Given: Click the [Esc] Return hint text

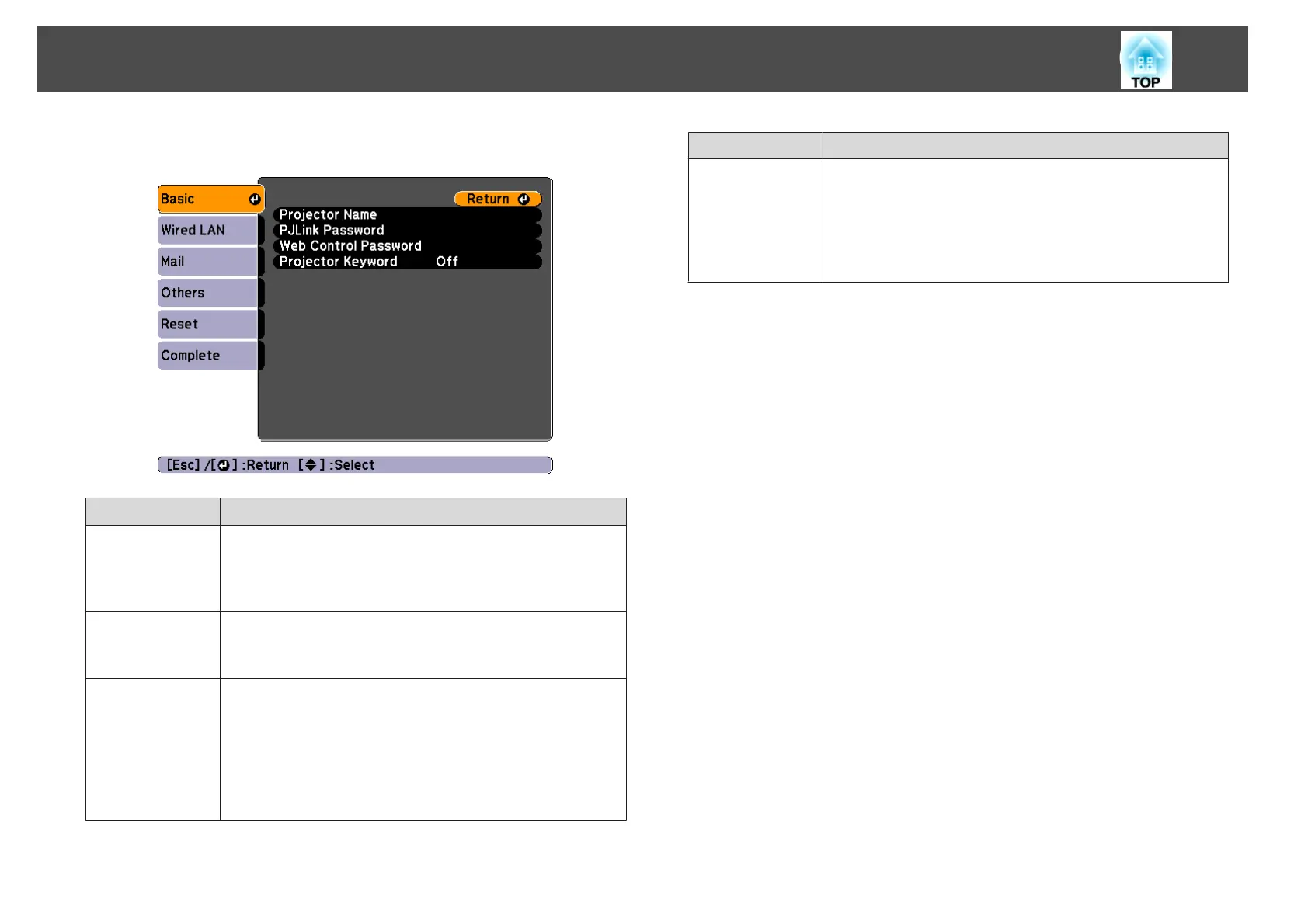Looking at the screenshot, I should pos(227,465).
